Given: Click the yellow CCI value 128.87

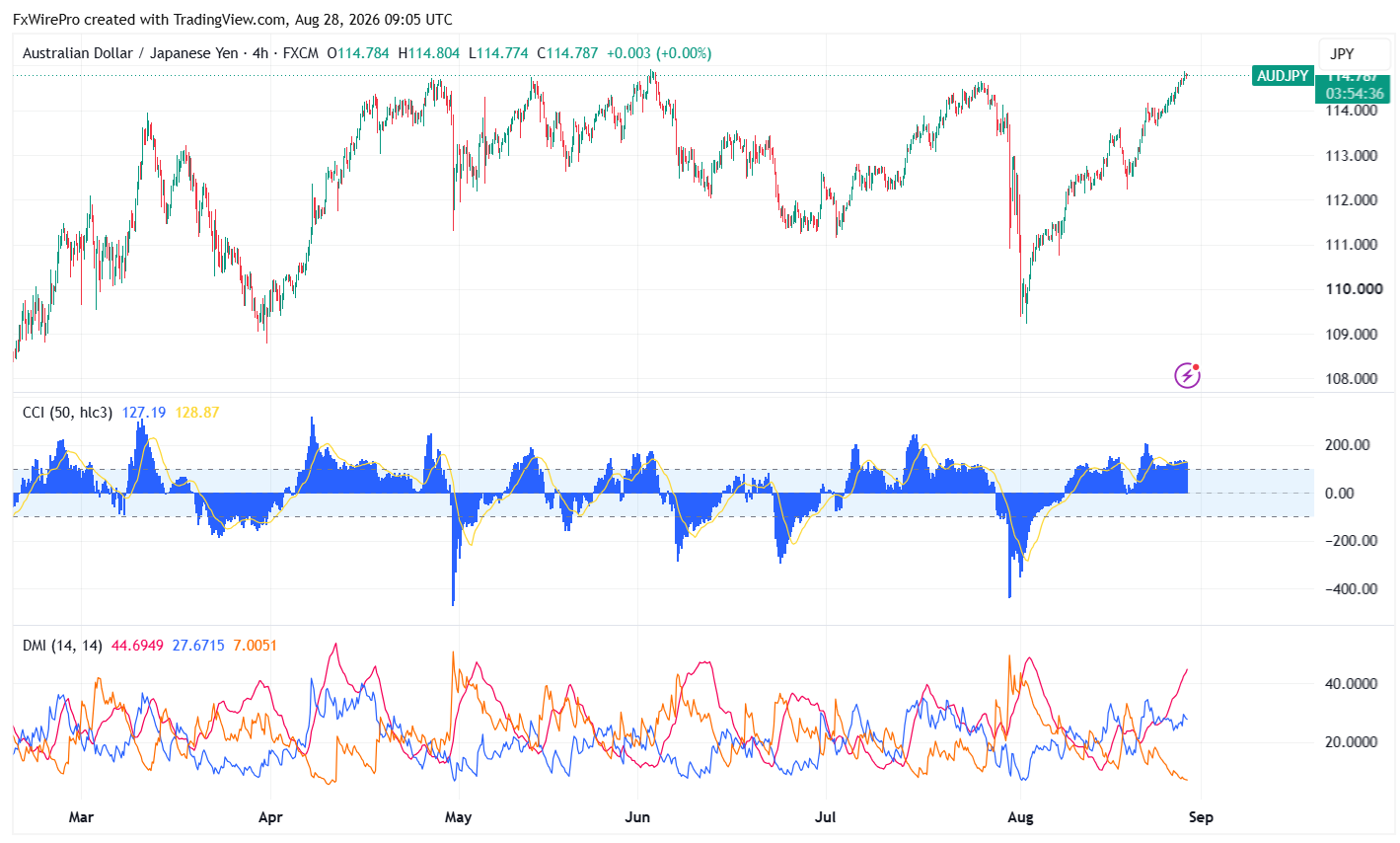Looking at the screenshot, I should pos(197,412).
